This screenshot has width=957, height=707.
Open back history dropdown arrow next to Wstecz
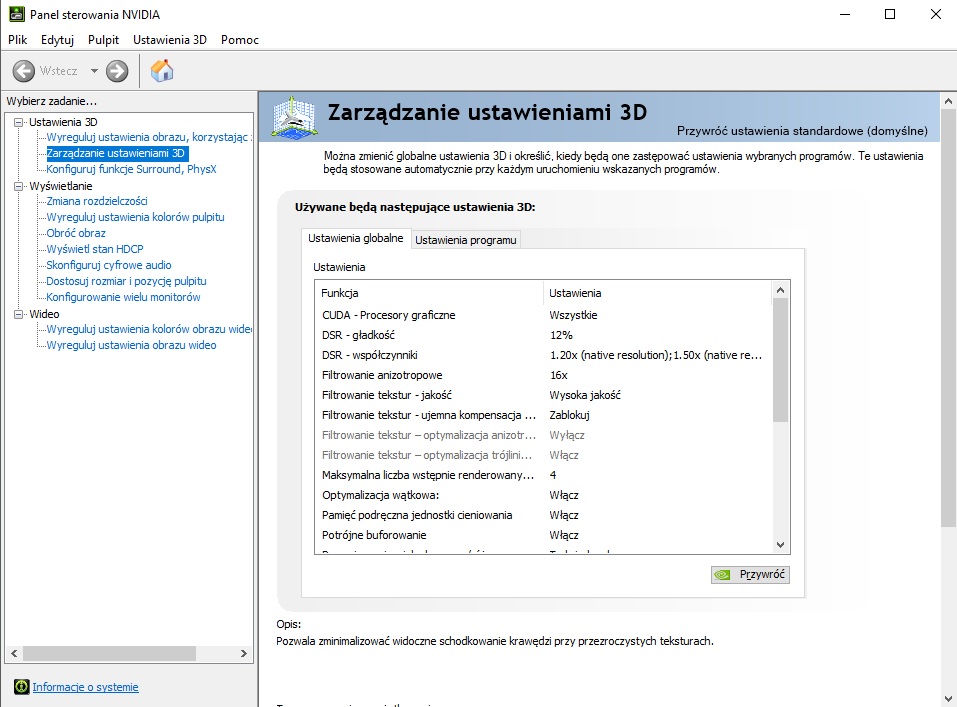click(x=94, y=71)
